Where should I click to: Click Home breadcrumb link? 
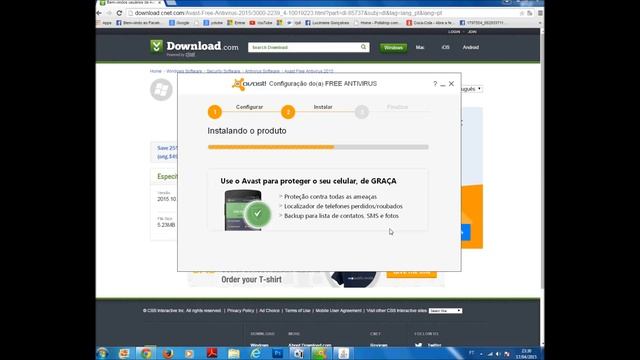coord(156,71)
